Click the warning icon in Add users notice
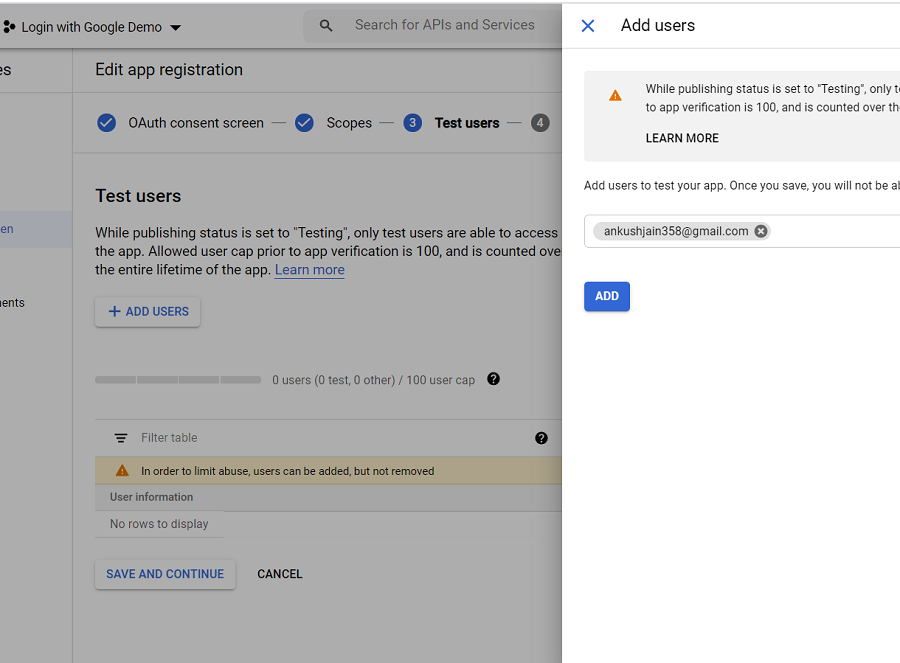Image resolution: width=900 pixels, height=663 pixels. pyautogui.click(x=615, y=95)
